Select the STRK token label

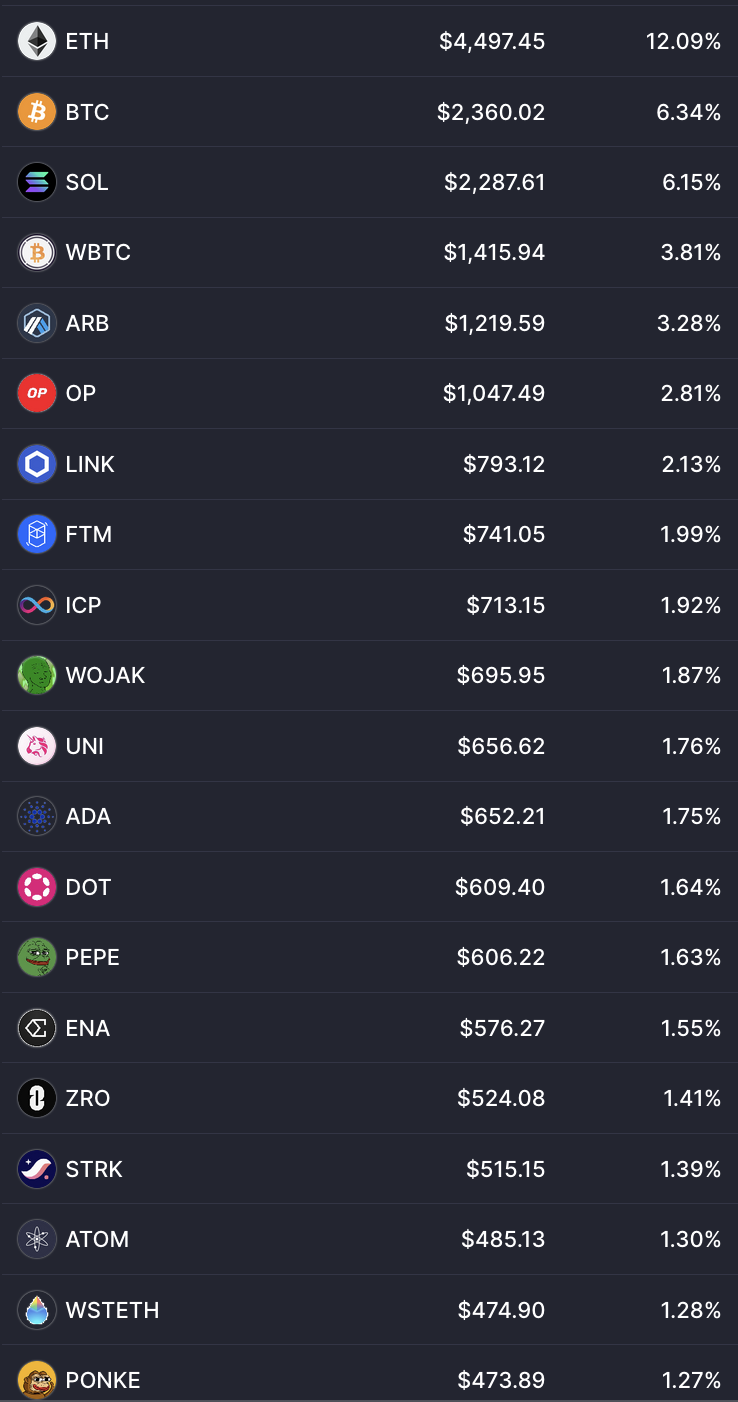coord(94,1169)
